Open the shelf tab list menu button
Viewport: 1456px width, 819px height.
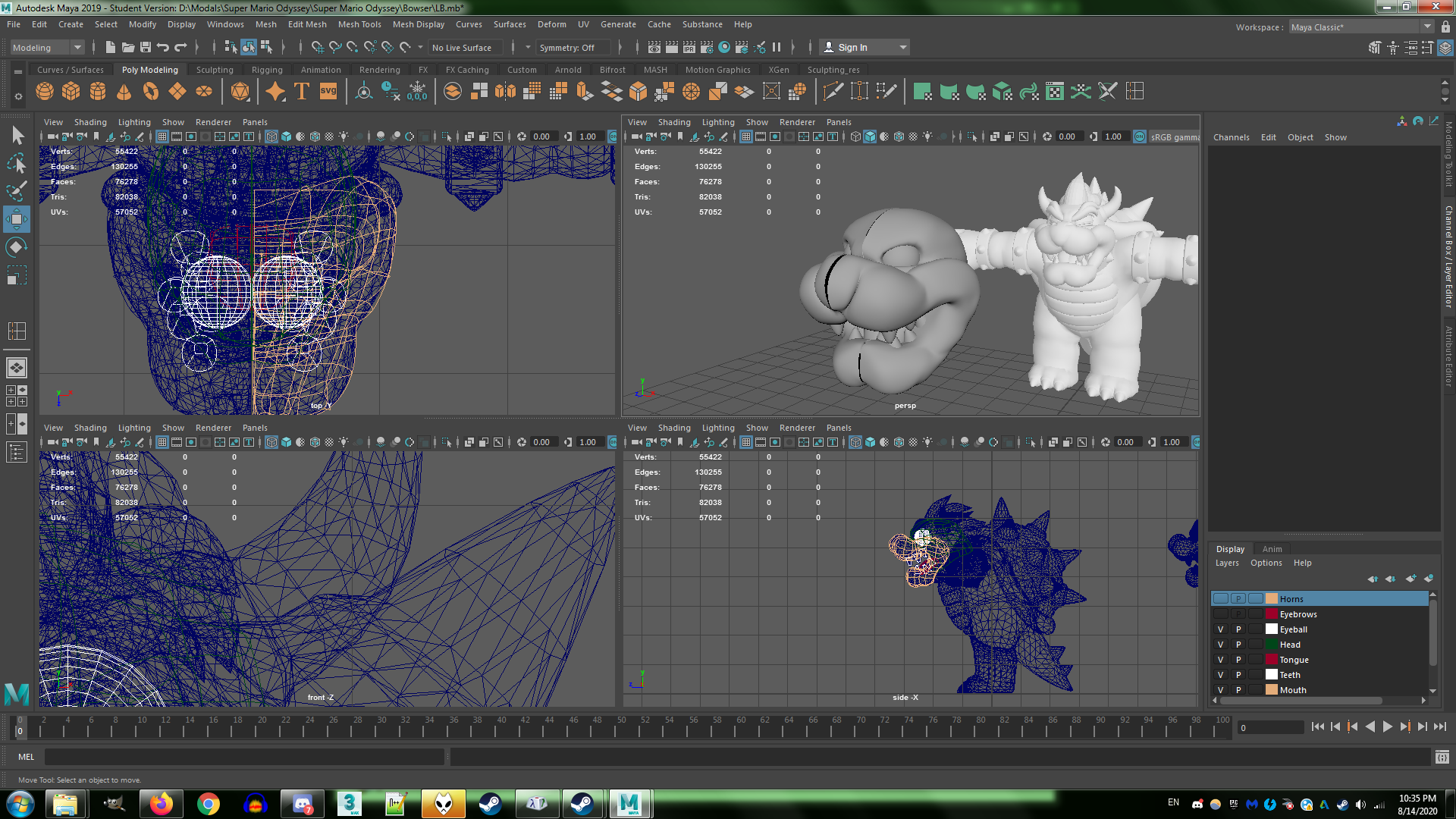(x=18, y=71)
